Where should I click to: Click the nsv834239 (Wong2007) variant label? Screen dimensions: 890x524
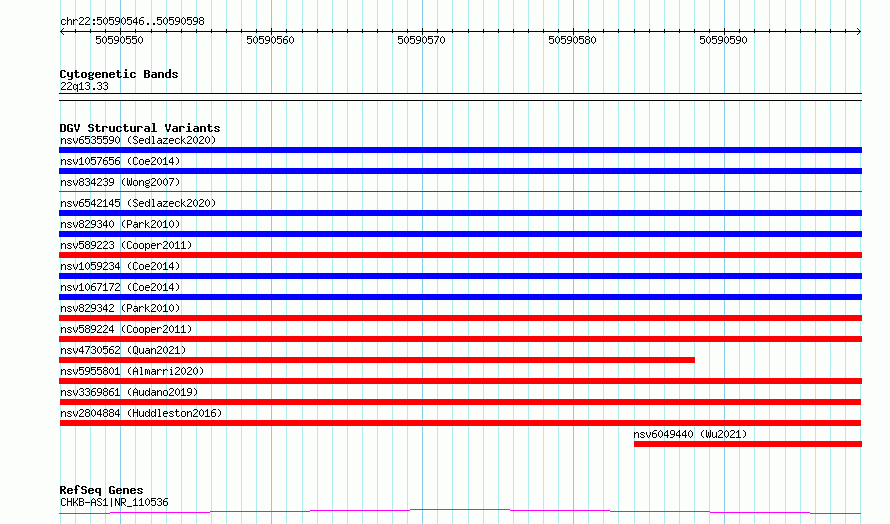tap(120, 182)
